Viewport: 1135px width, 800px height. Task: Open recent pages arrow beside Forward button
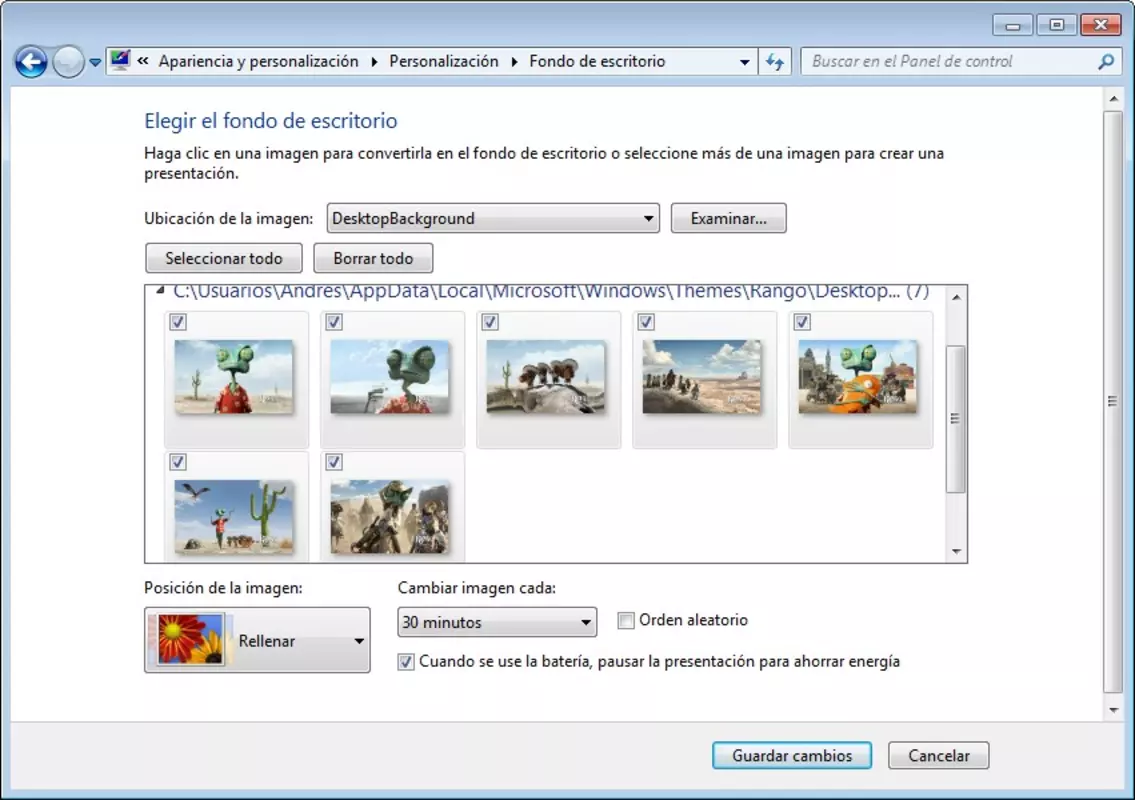point(95,62)
